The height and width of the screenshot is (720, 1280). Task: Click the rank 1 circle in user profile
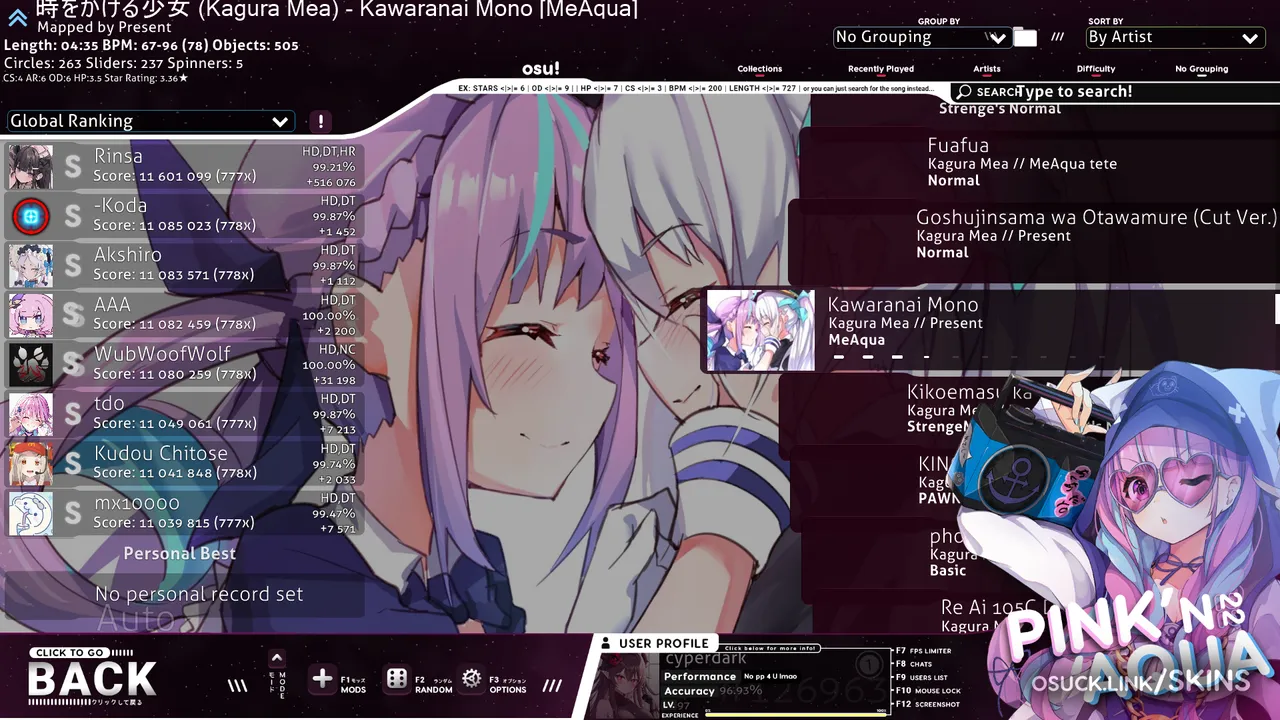point(870,664)
